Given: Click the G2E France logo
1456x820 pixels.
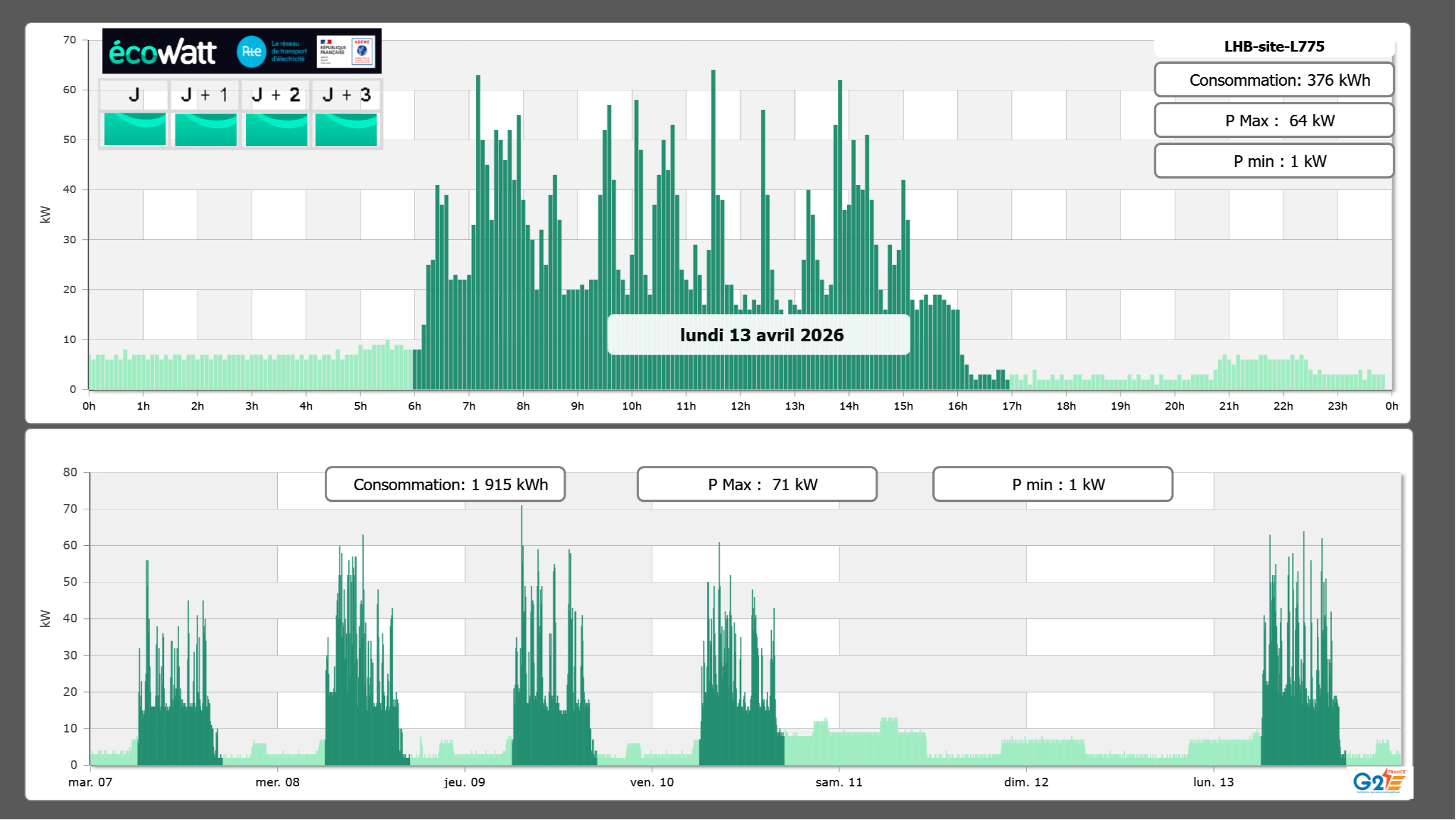Looking at the screenshot, I should [1378, 781].
